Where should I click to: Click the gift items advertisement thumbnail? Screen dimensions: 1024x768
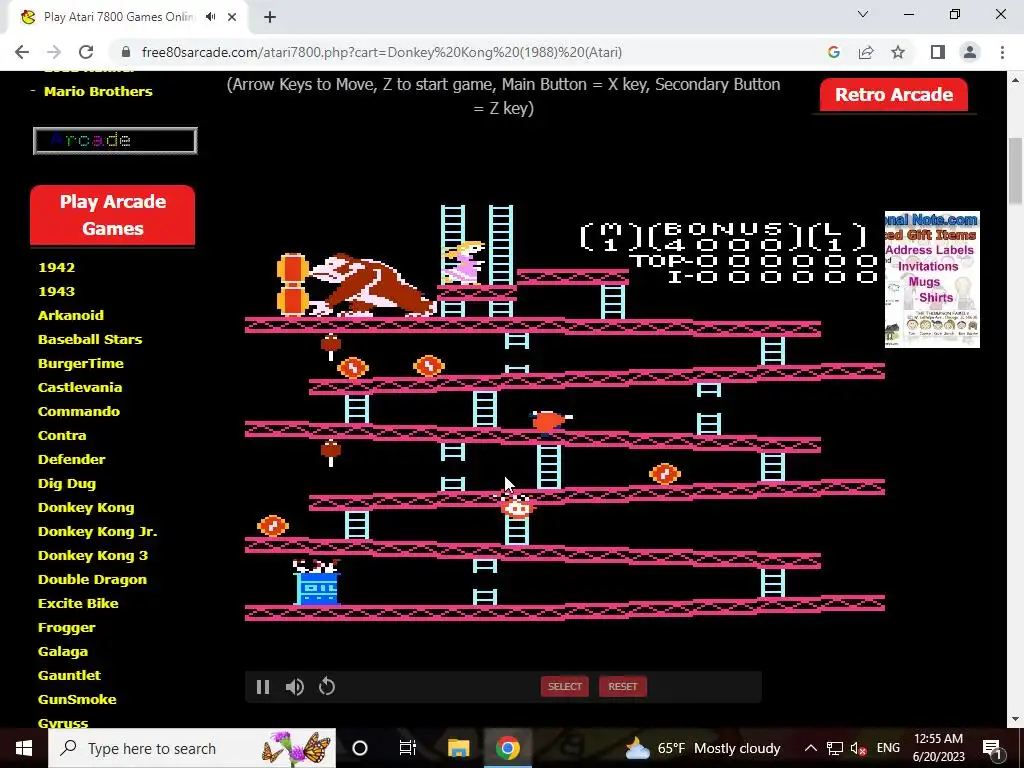click(932, 280)
